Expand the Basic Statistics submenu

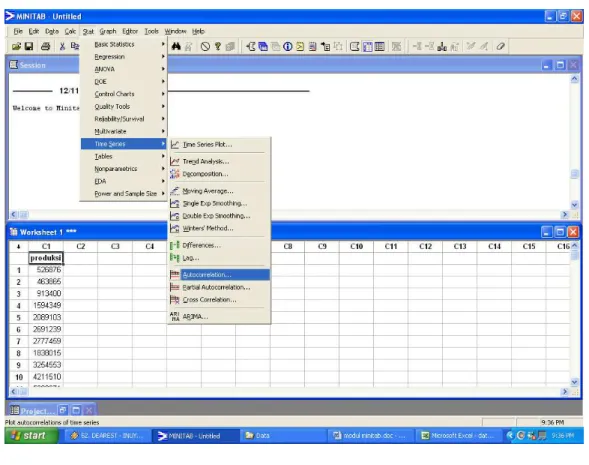(x=124, y=44)
